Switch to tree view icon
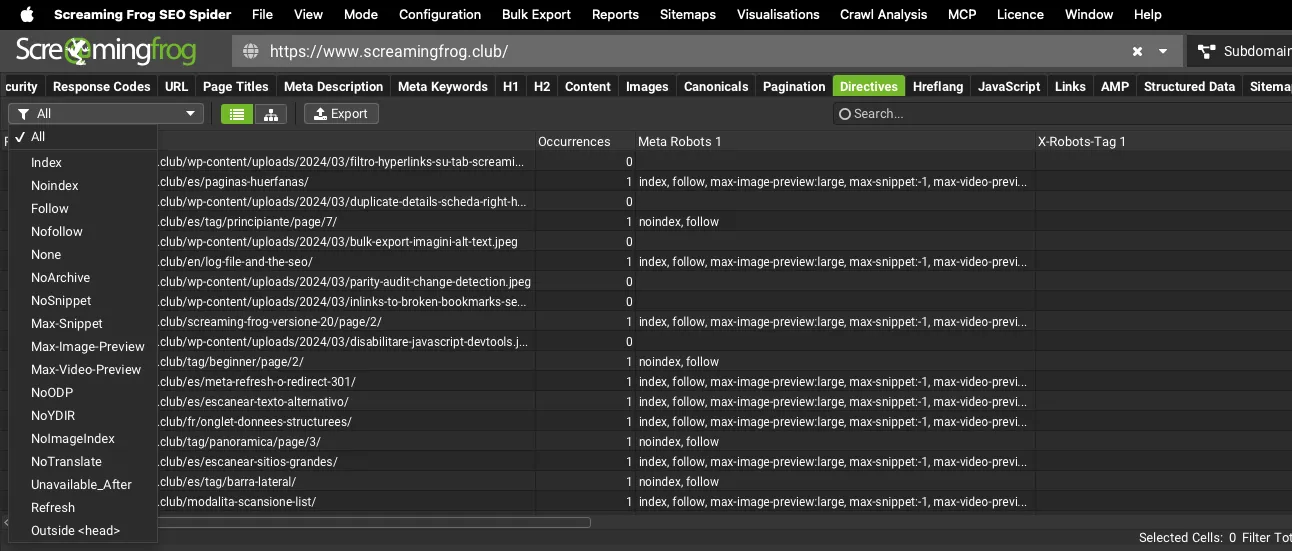 click(271, 114)
